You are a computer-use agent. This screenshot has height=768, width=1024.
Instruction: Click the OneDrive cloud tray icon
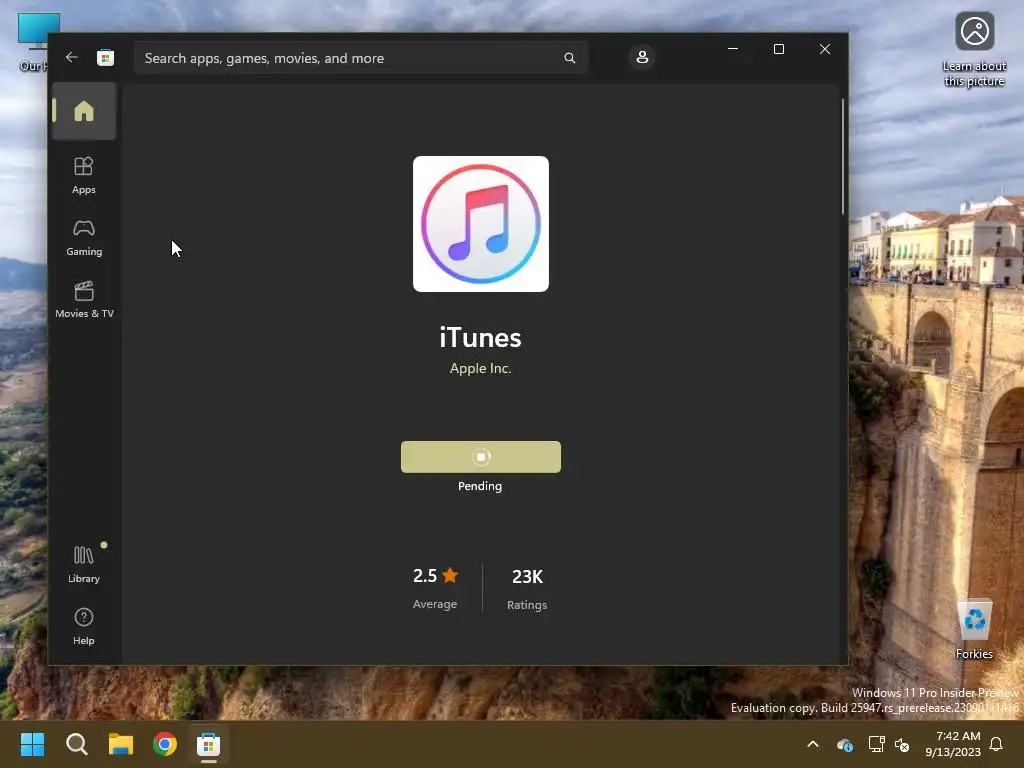pos(844,744)
